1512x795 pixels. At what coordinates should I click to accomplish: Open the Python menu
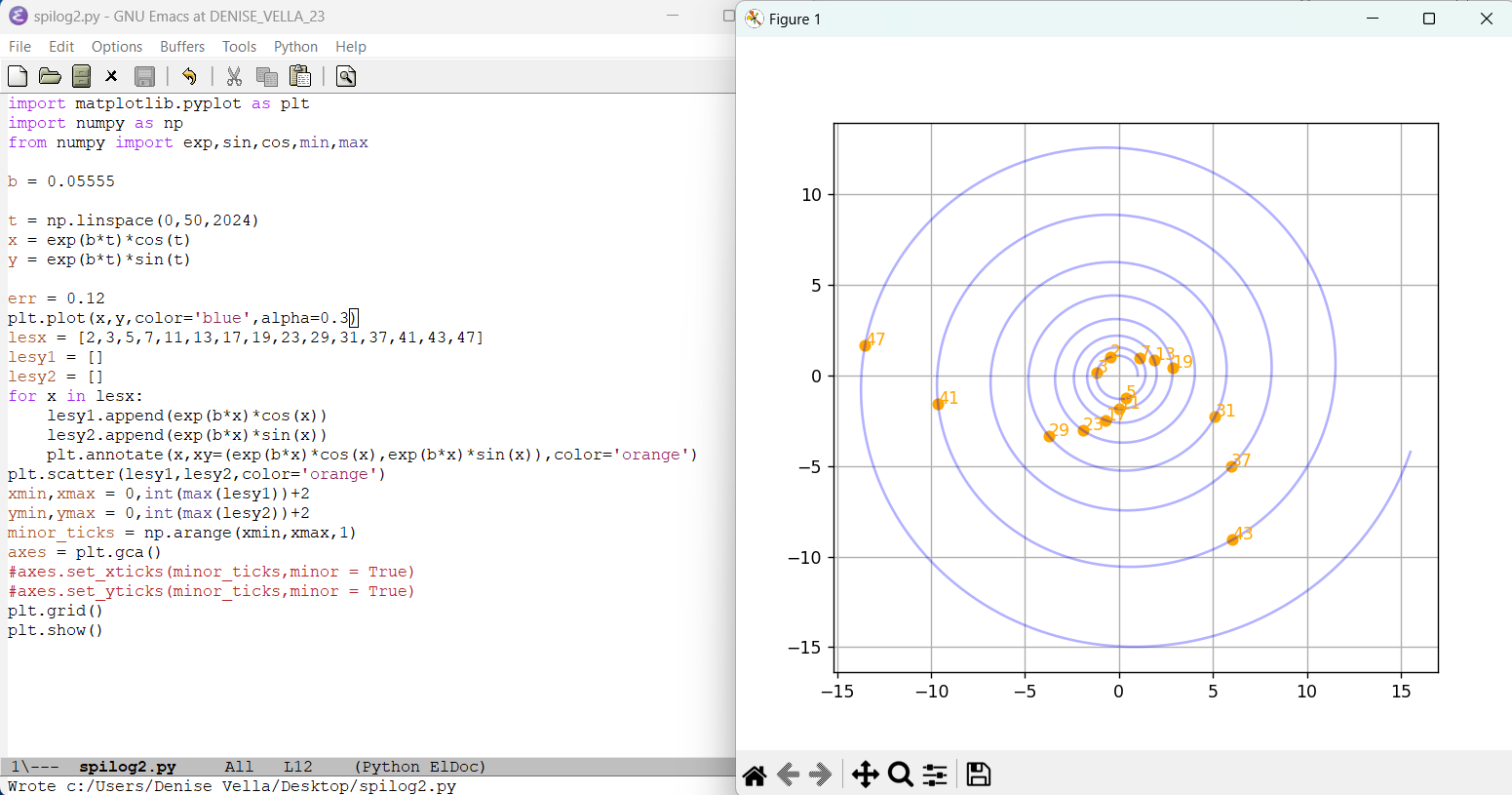coord(295,47)
